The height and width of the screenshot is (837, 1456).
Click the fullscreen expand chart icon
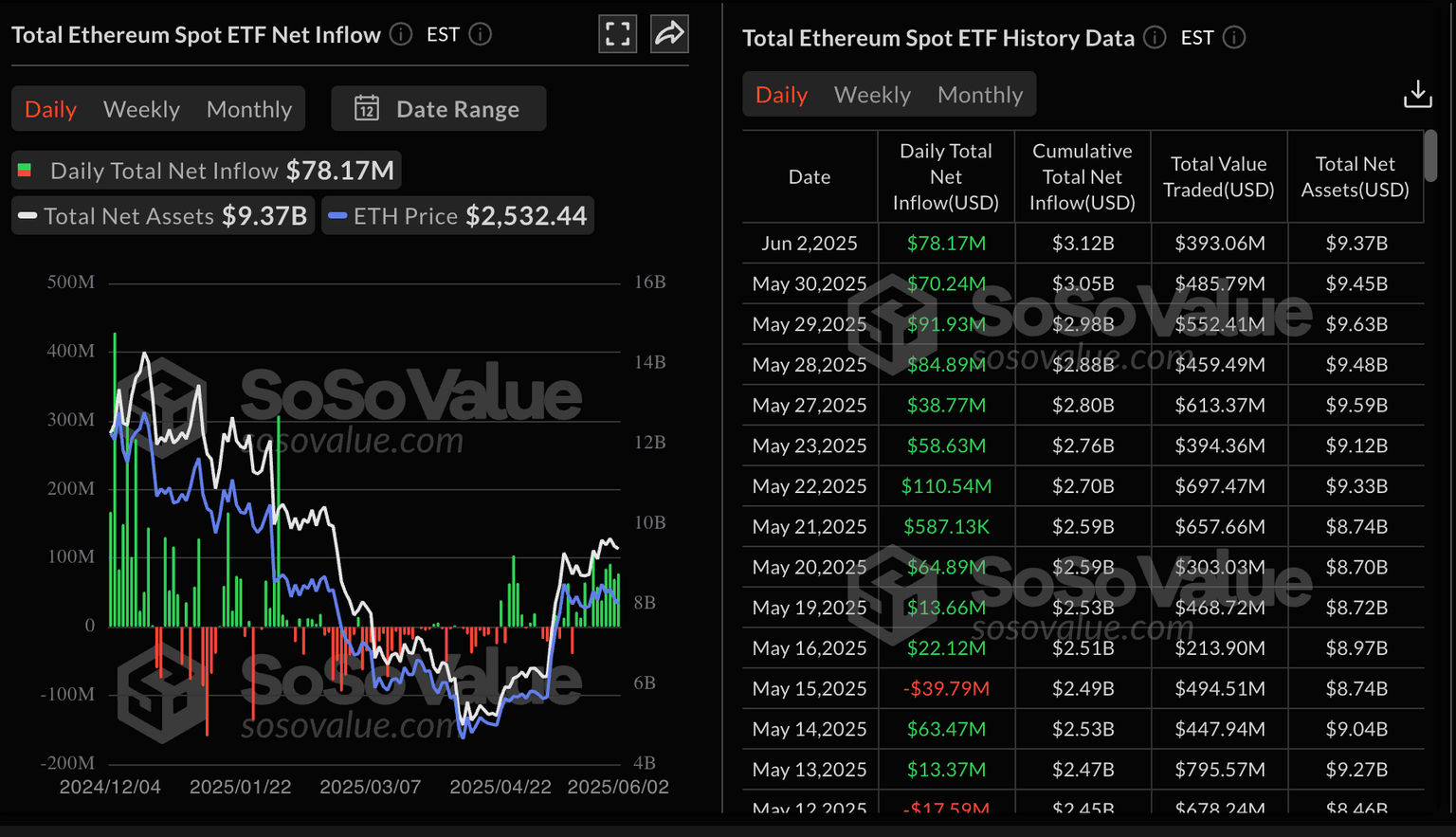[617, 35]
